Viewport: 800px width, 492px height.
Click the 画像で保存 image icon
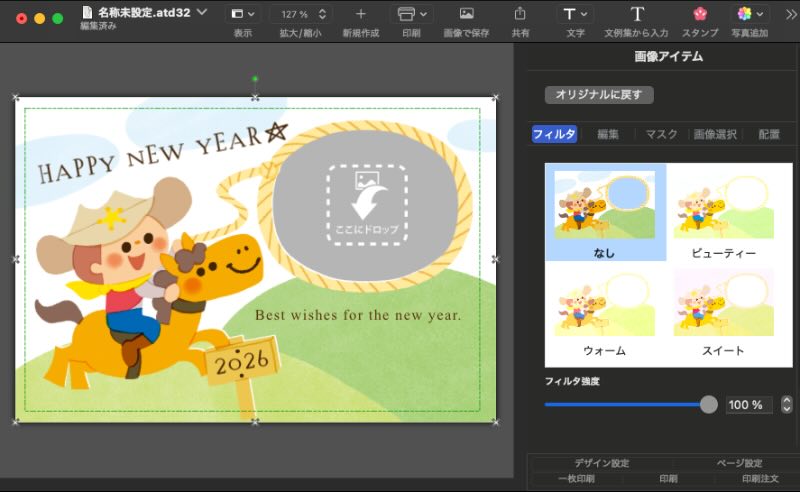coord(466,14)
